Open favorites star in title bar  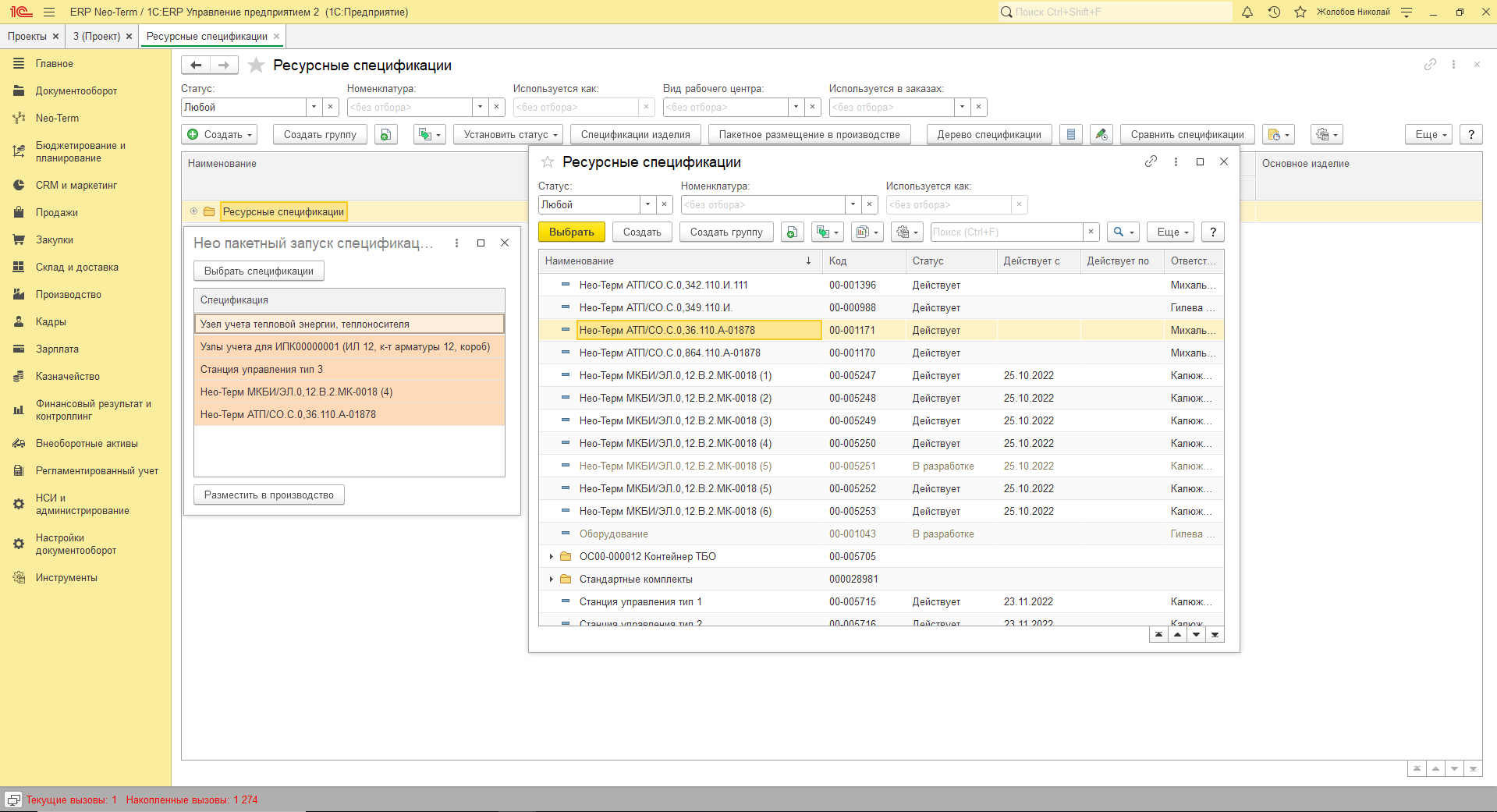1300,12
